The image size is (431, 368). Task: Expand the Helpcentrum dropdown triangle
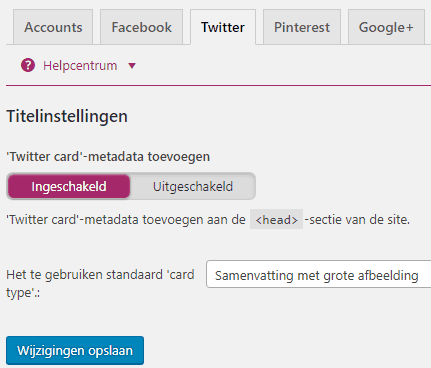[132, 66]
